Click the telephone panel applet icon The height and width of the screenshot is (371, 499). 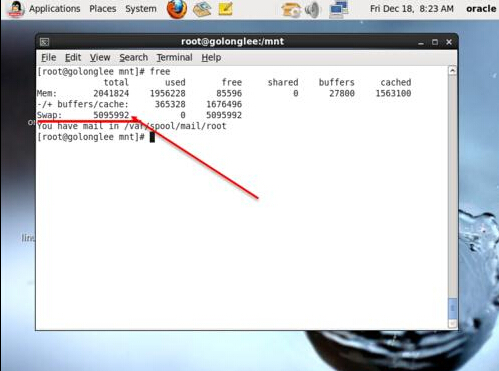click(291, 10)
